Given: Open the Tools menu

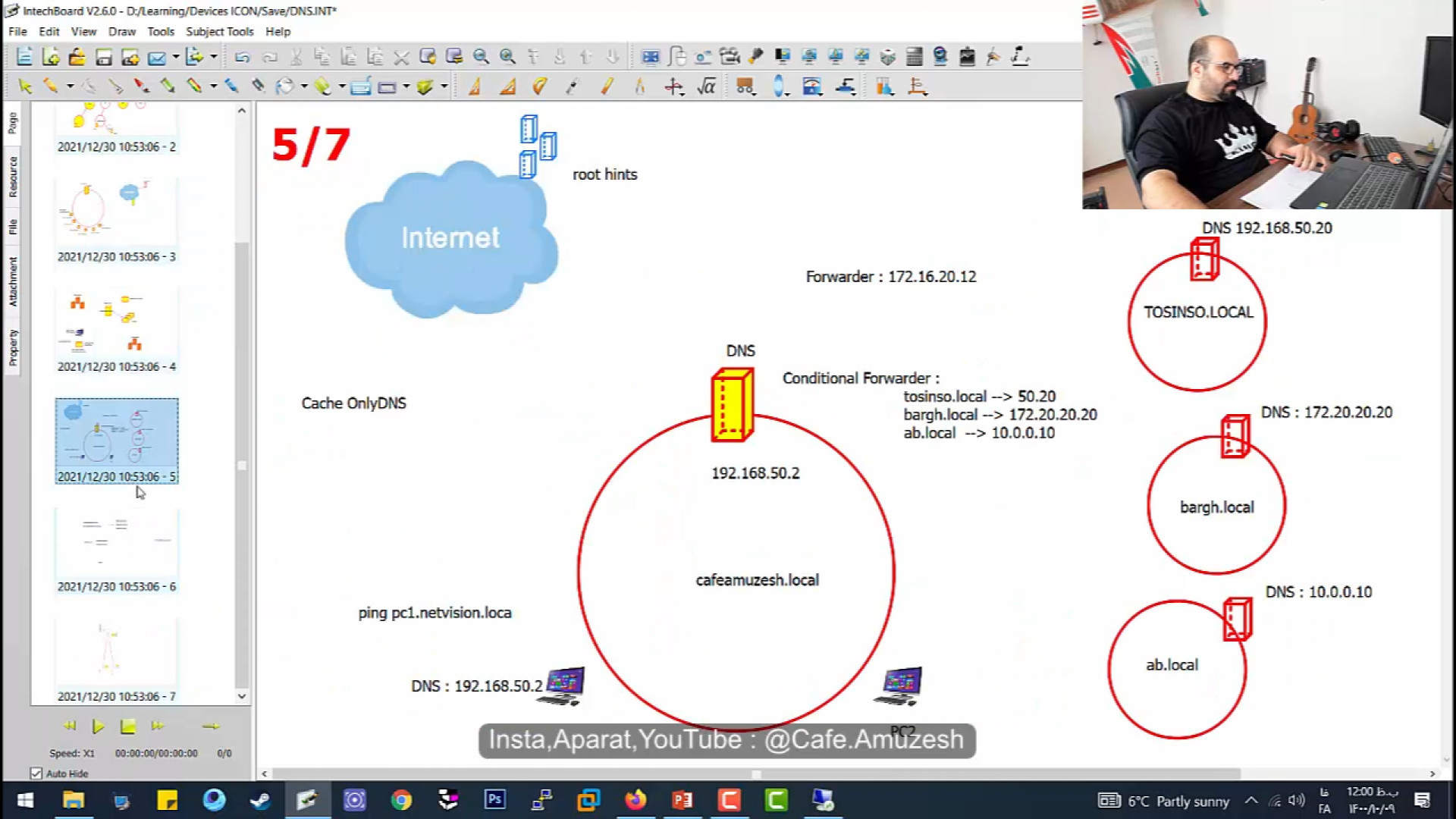Looking at the screenshot, I should [161, 31].
